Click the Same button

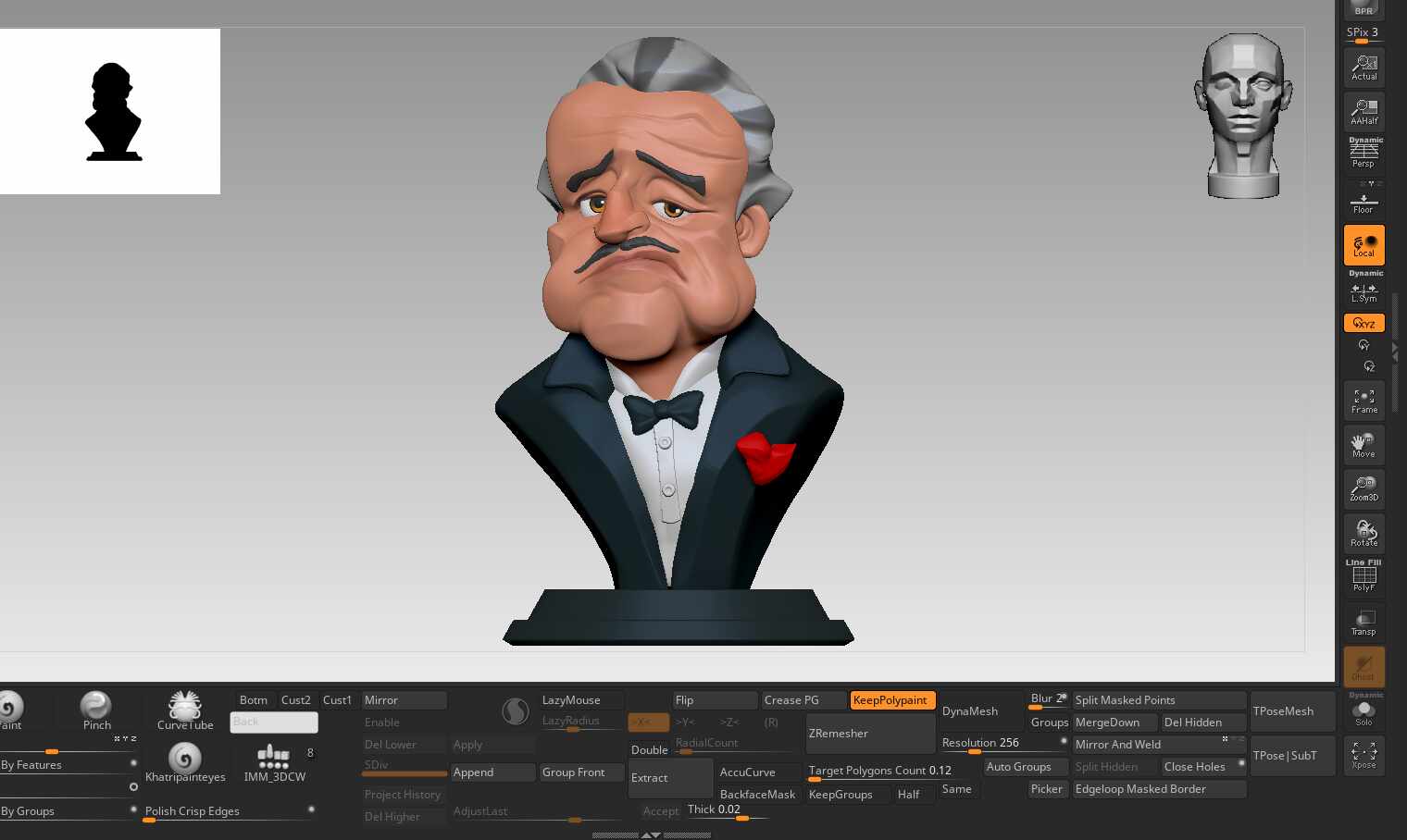pos(957,789)
